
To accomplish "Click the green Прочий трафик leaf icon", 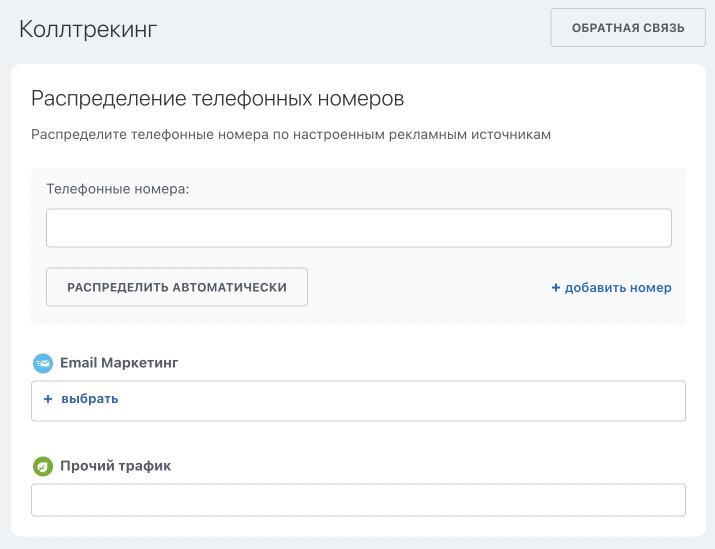I will tap(42, 466).
